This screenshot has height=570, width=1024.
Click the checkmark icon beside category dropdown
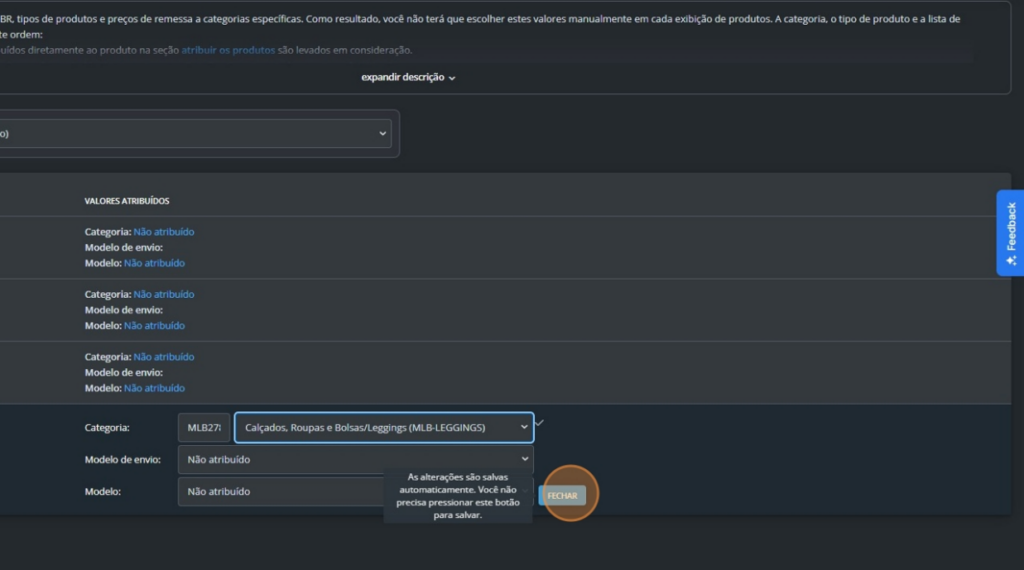pyautogui.click(x=539, y=423)
